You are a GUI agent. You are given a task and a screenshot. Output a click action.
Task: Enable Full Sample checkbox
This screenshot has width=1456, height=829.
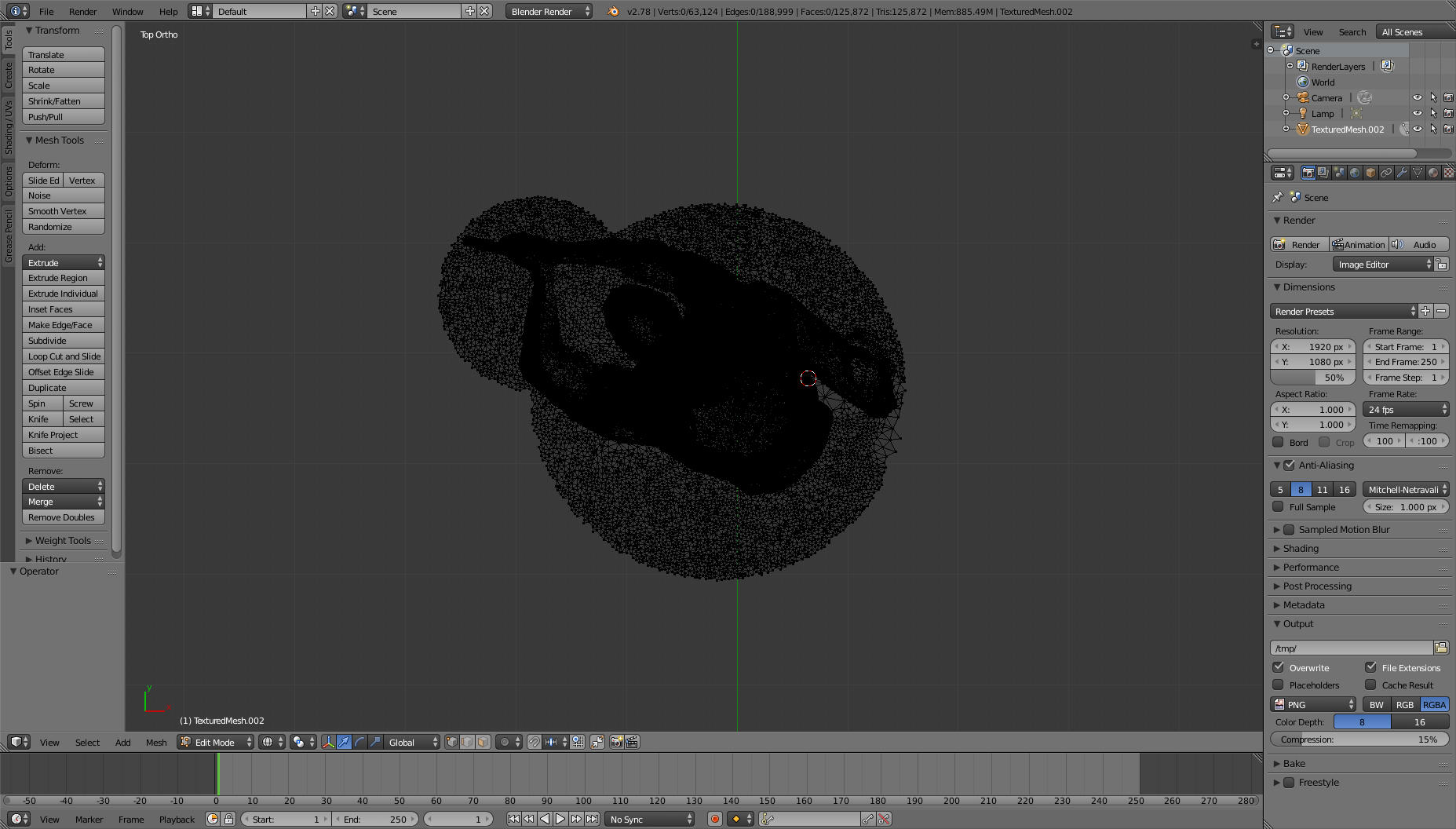[1278, 507]
